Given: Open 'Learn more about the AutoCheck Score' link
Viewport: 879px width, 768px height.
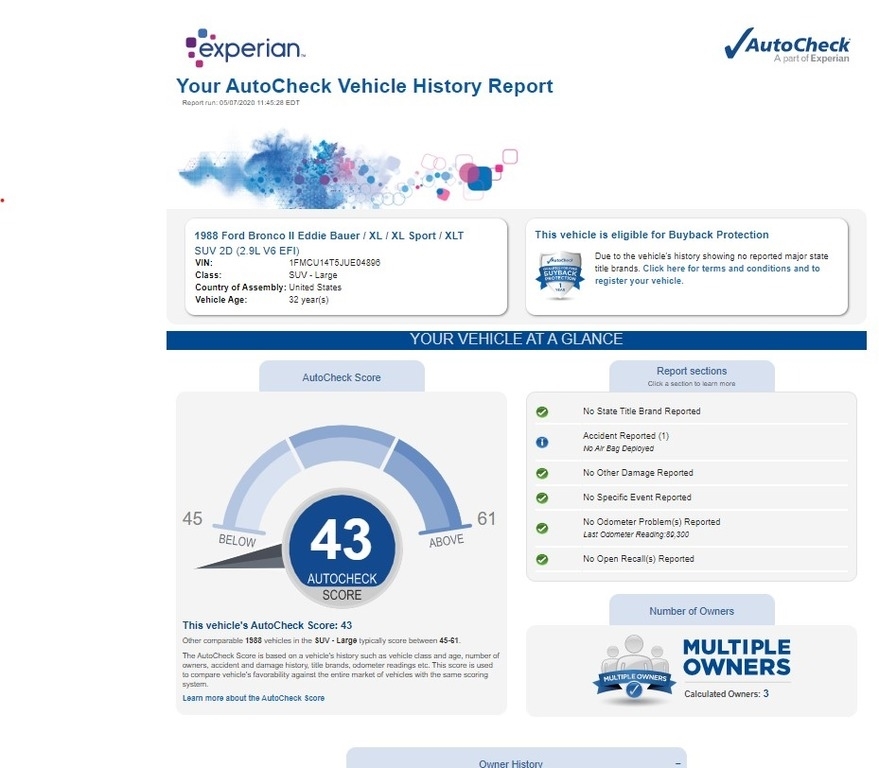Looking at the screenshot, I should pyautogui.click(x=253, y=698).
